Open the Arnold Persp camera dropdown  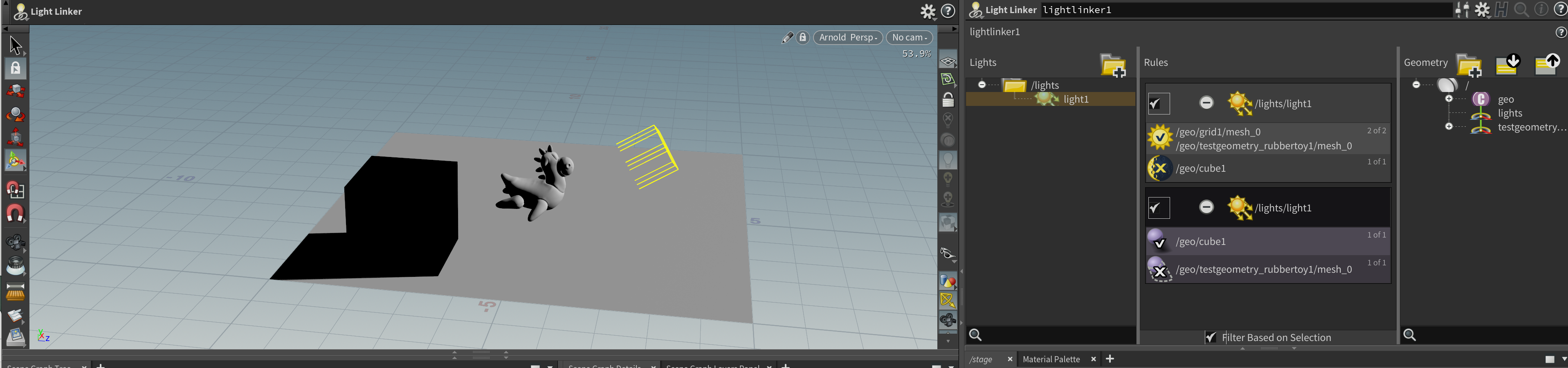(x=848, y=37)
